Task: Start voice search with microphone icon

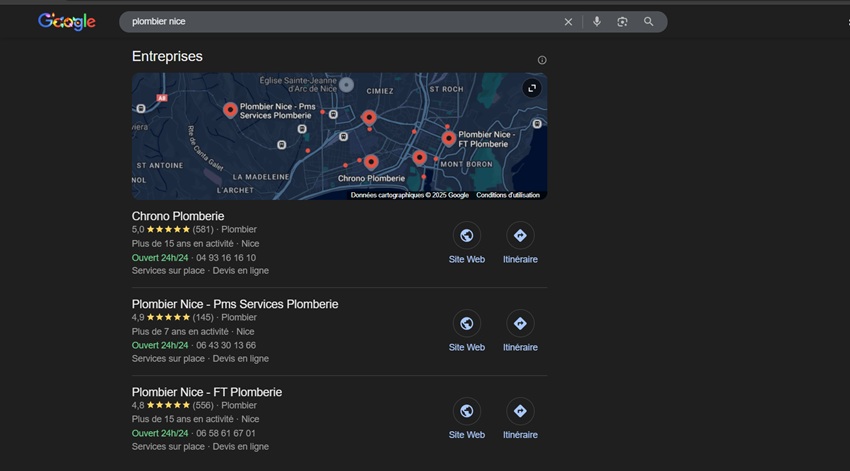Action: pyautogui.click(x=597, y=21)
